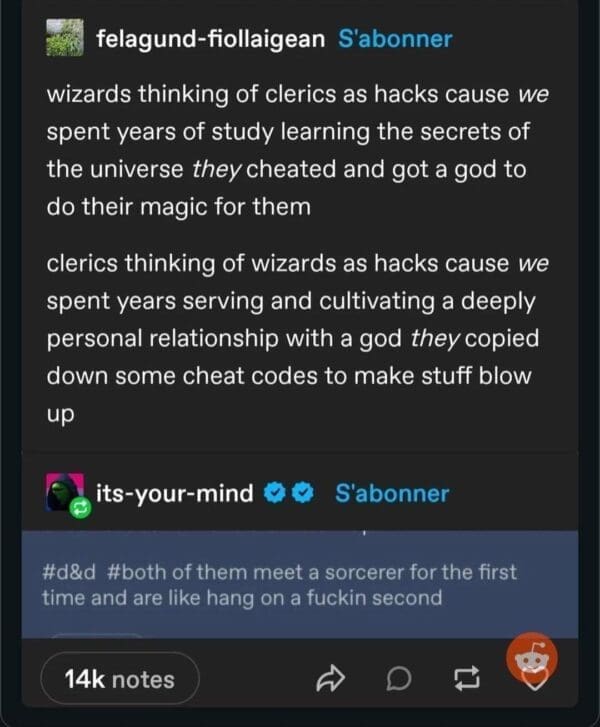
Task: Select the wizards thinking of clerics paragraph
Action: coord(297,150)
